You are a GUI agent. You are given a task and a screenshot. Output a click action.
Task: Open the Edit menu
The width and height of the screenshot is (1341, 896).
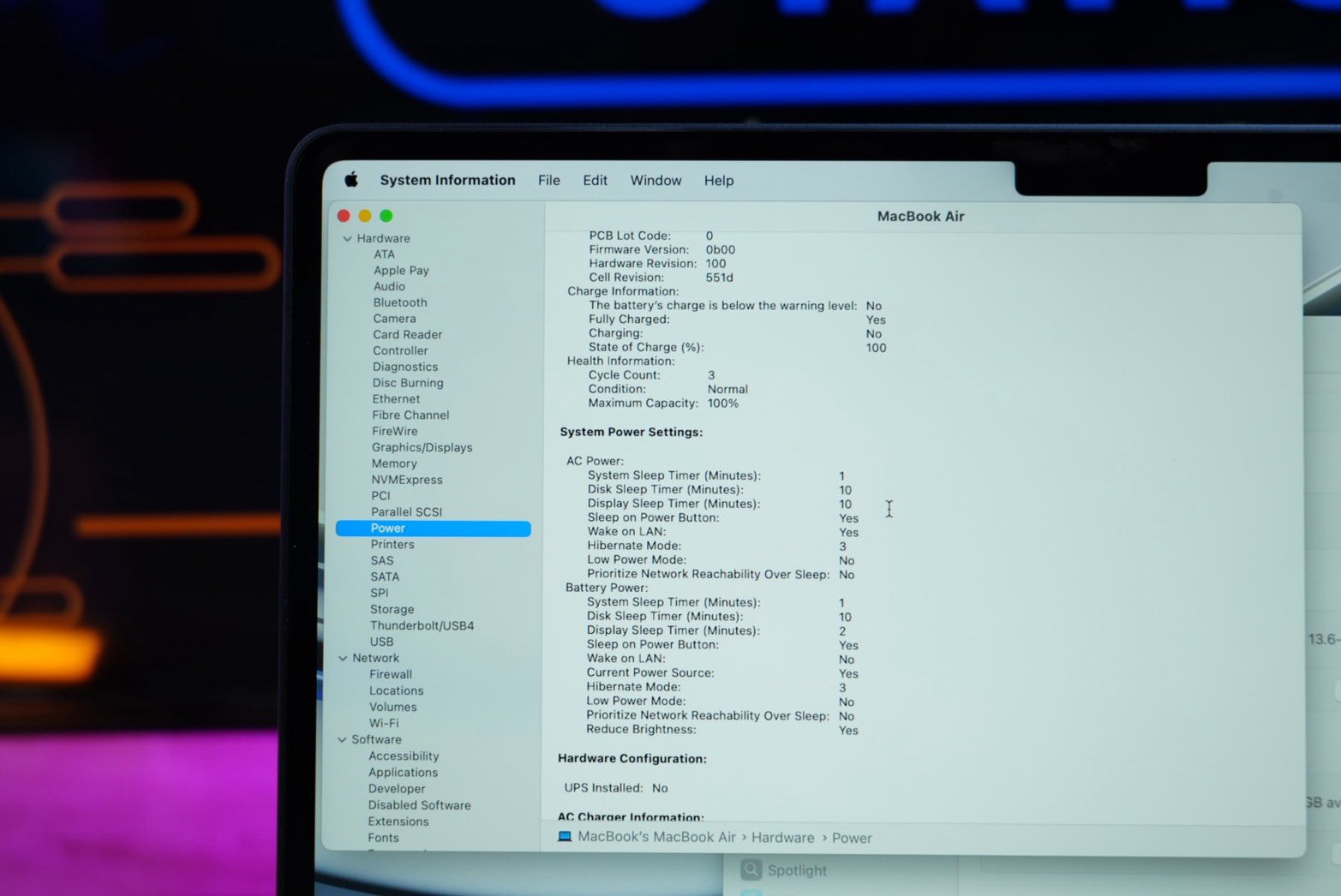click(x=595, y=181)
